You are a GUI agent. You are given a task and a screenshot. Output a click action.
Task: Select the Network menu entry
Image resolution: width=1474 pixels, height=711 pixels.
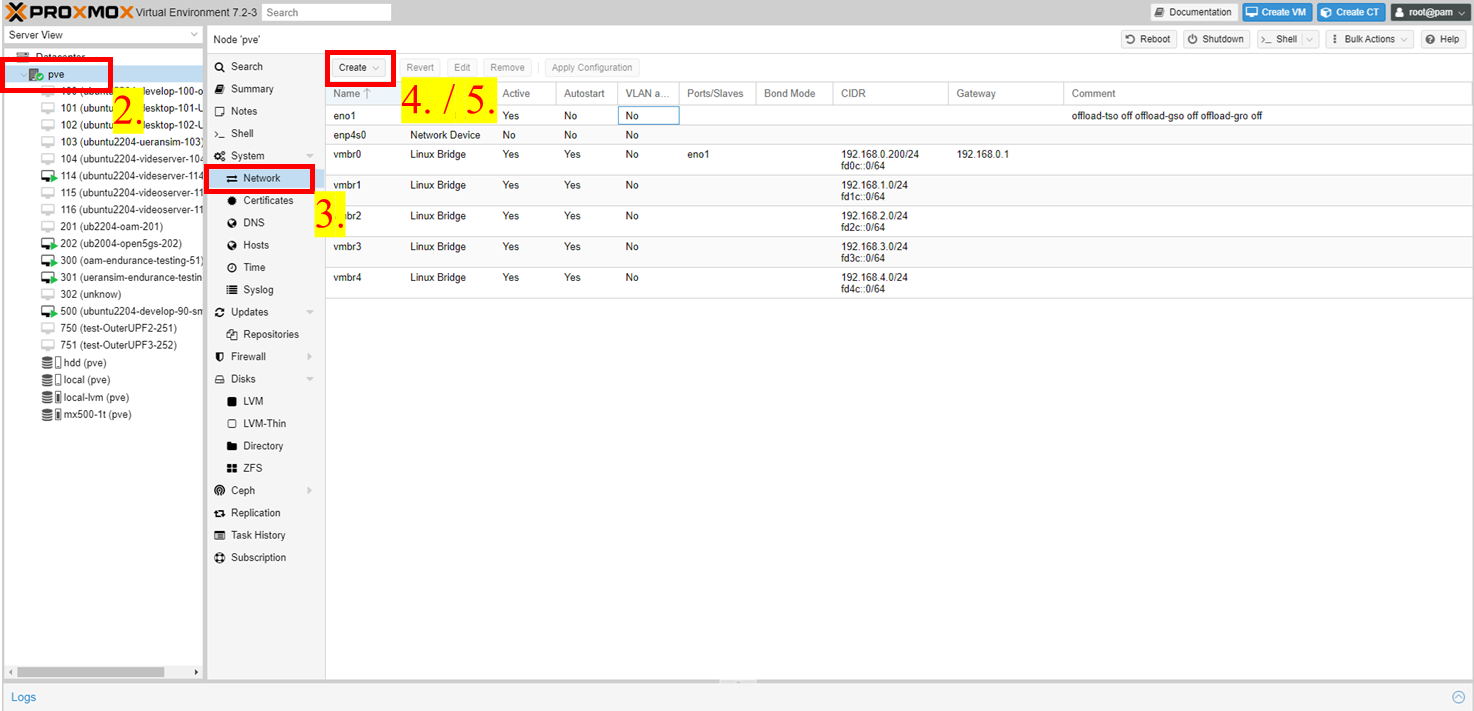pos(261,178)
